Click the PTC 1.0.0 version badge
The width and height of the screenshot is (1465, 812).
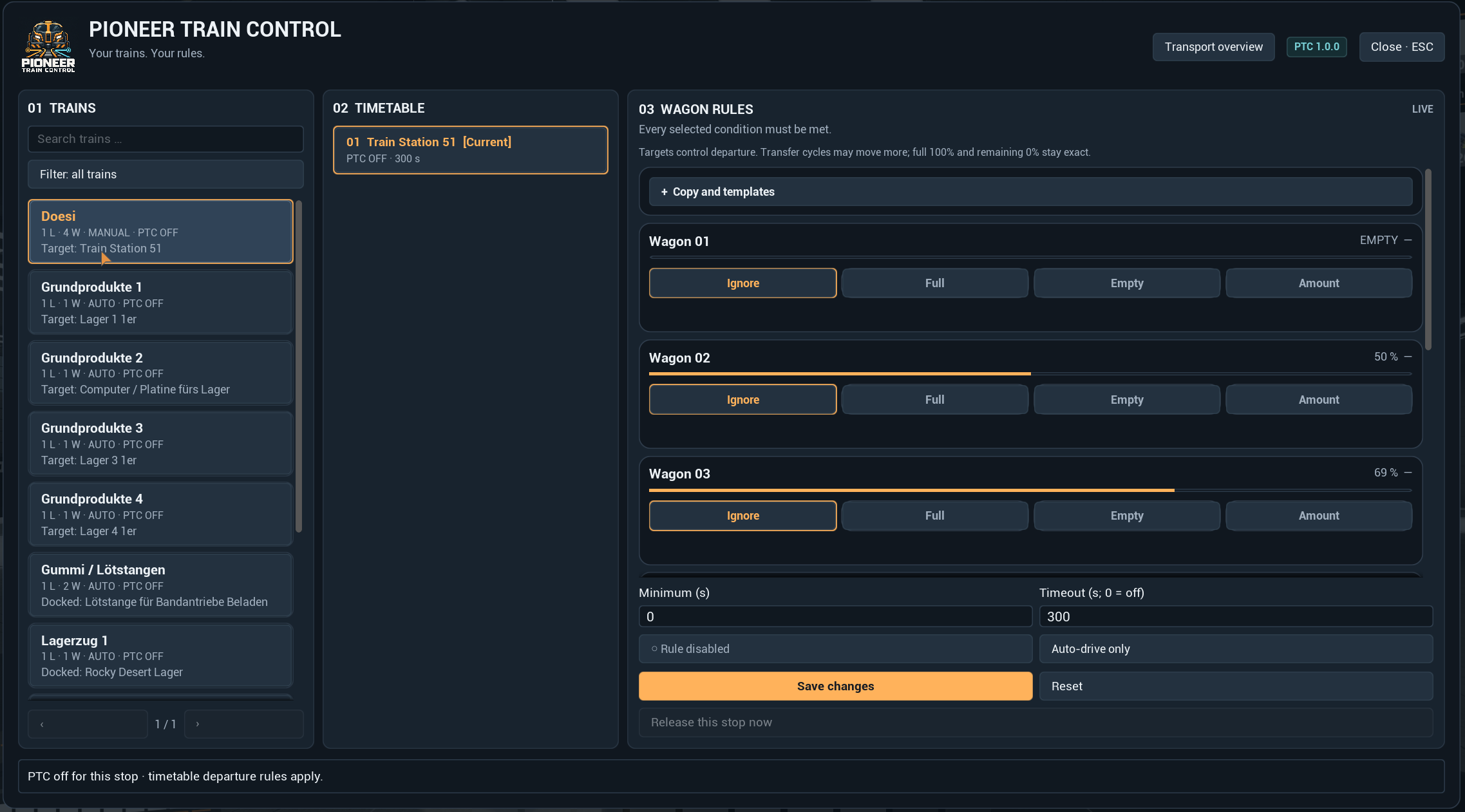click(1316, 47)
